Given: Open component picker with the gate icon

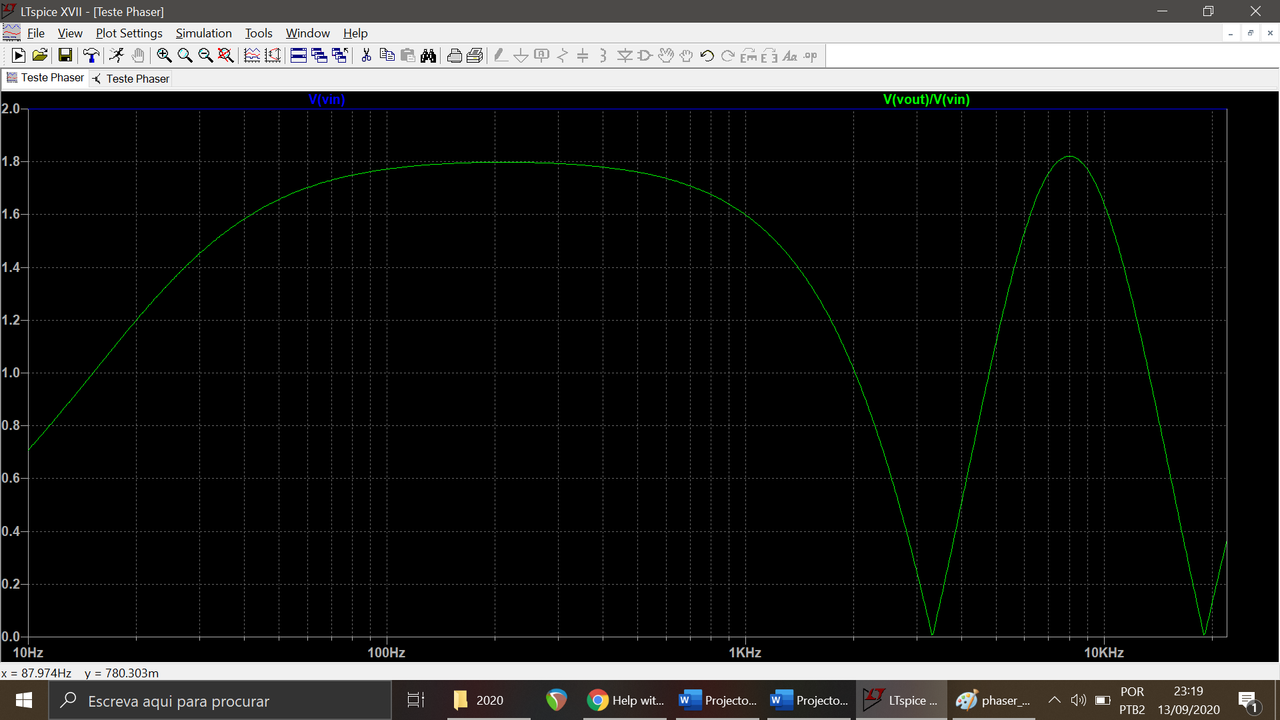Looking at the screenshot, I should [x=645, y=56].
